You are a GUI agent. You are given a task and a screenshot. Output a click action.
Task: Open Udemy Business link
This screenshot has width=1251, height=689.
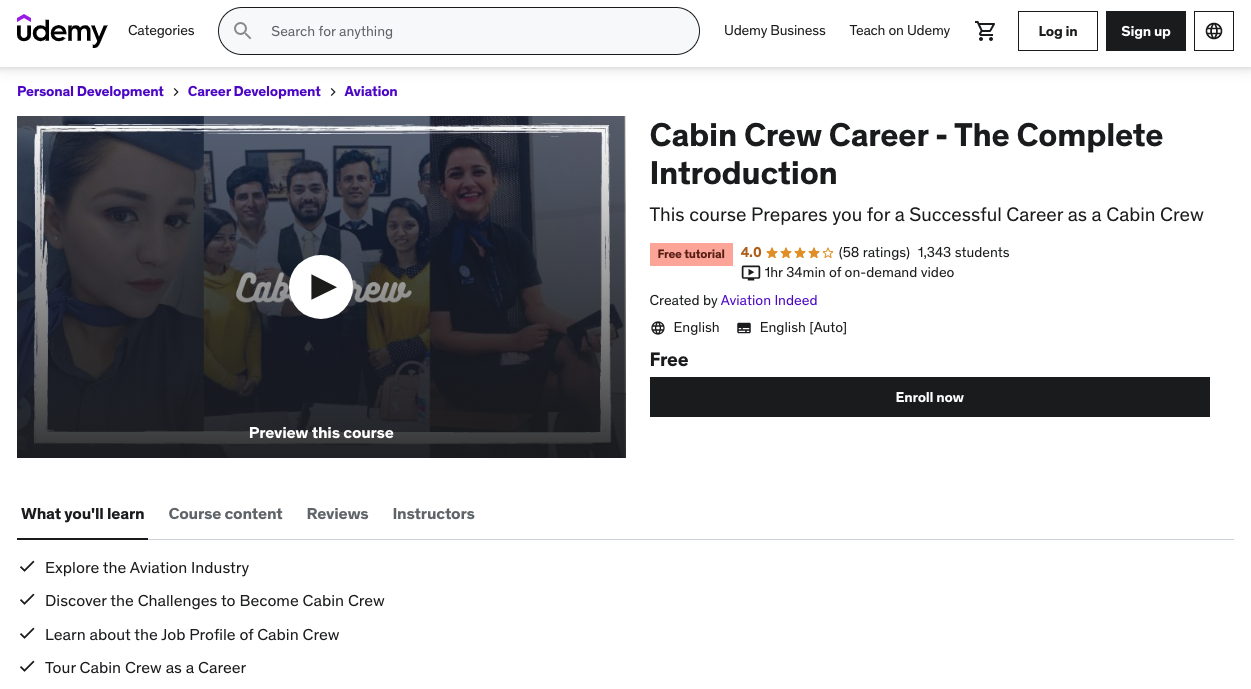(775, 31)
